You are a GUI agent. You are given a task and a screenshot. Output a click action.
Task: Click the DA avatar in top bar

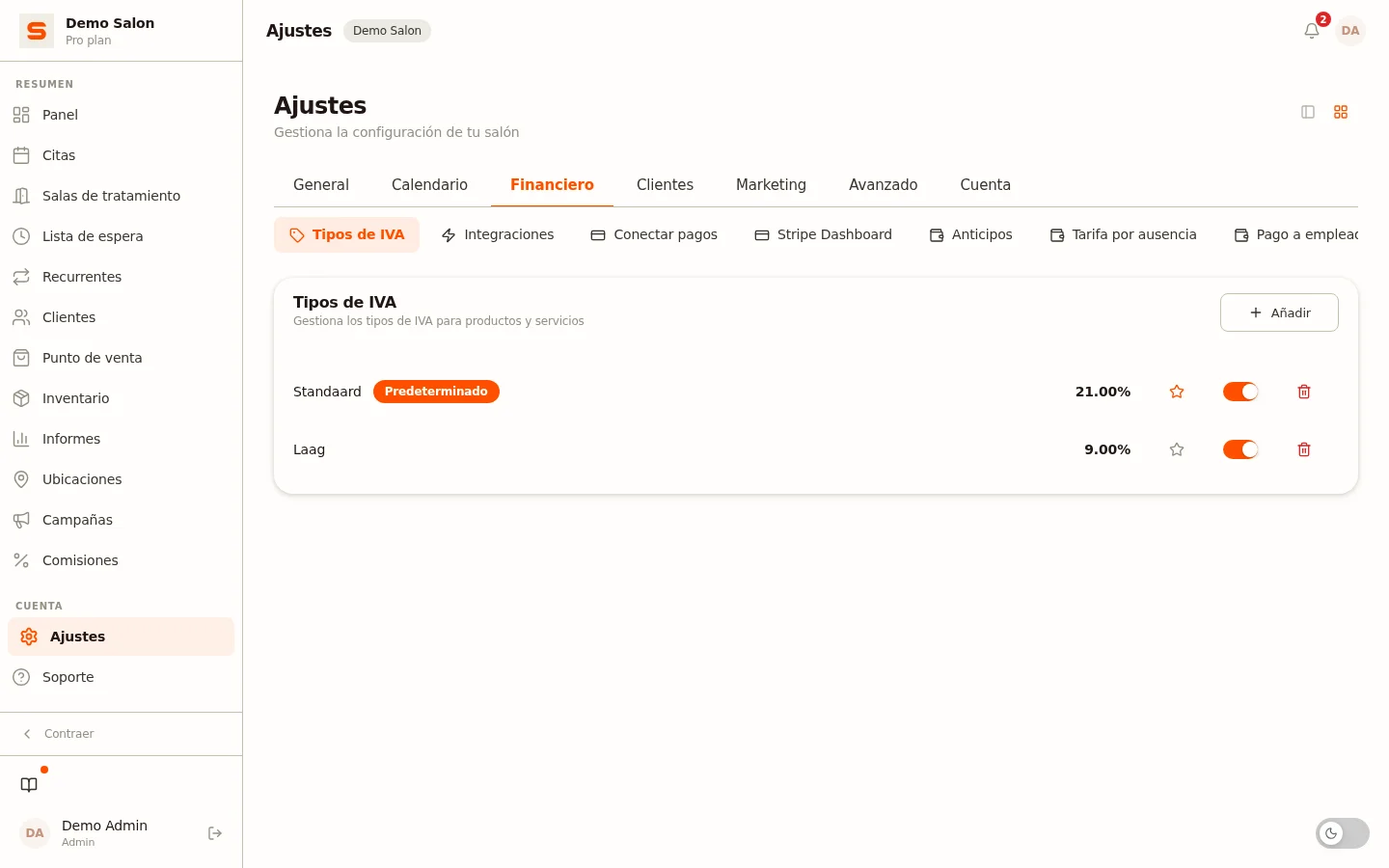pyautogui.click(x=1350, y=31)
